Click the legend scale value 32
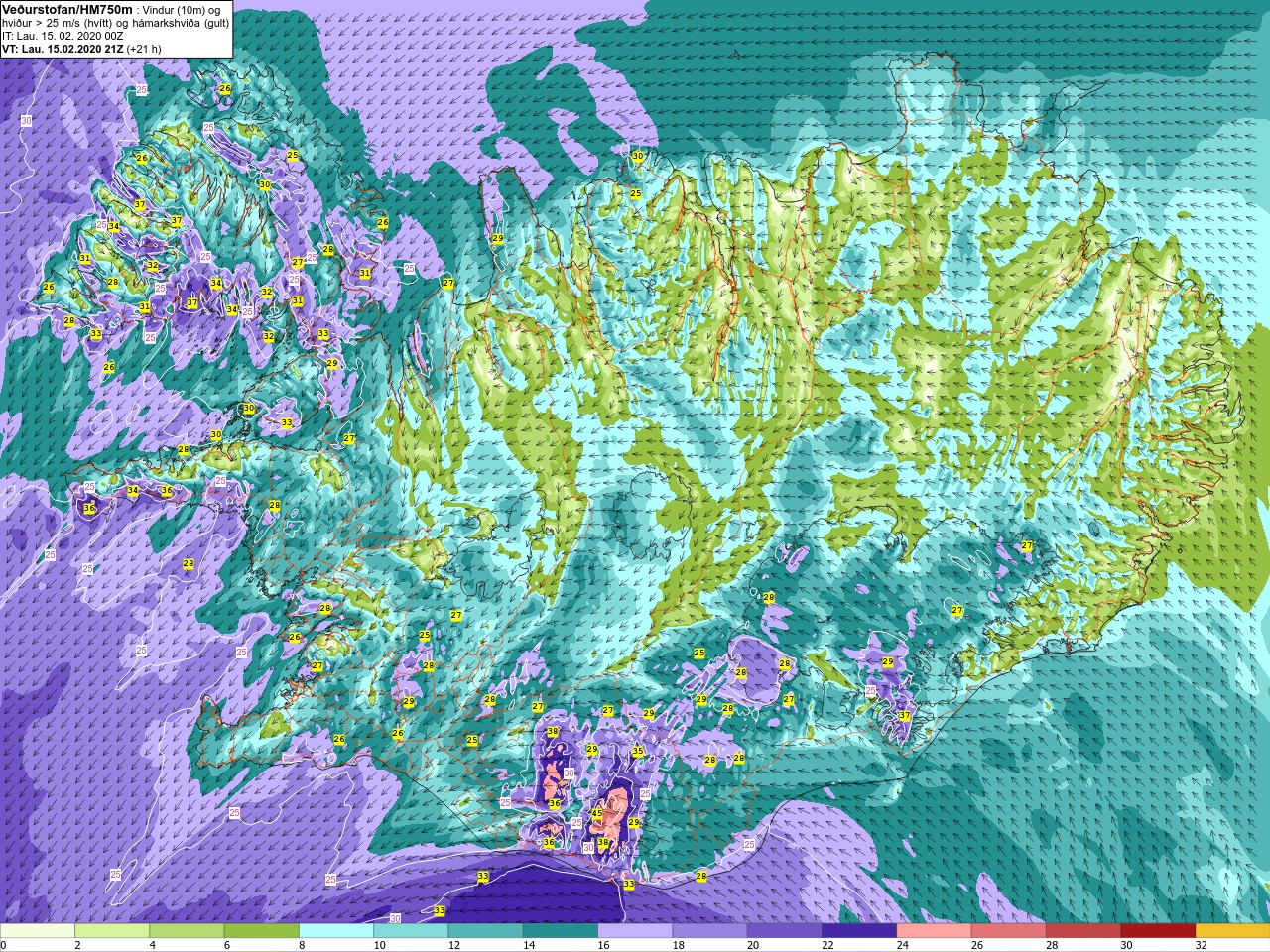The width and height of the screenshot is (1270, 952). [x=1202, y=945]
